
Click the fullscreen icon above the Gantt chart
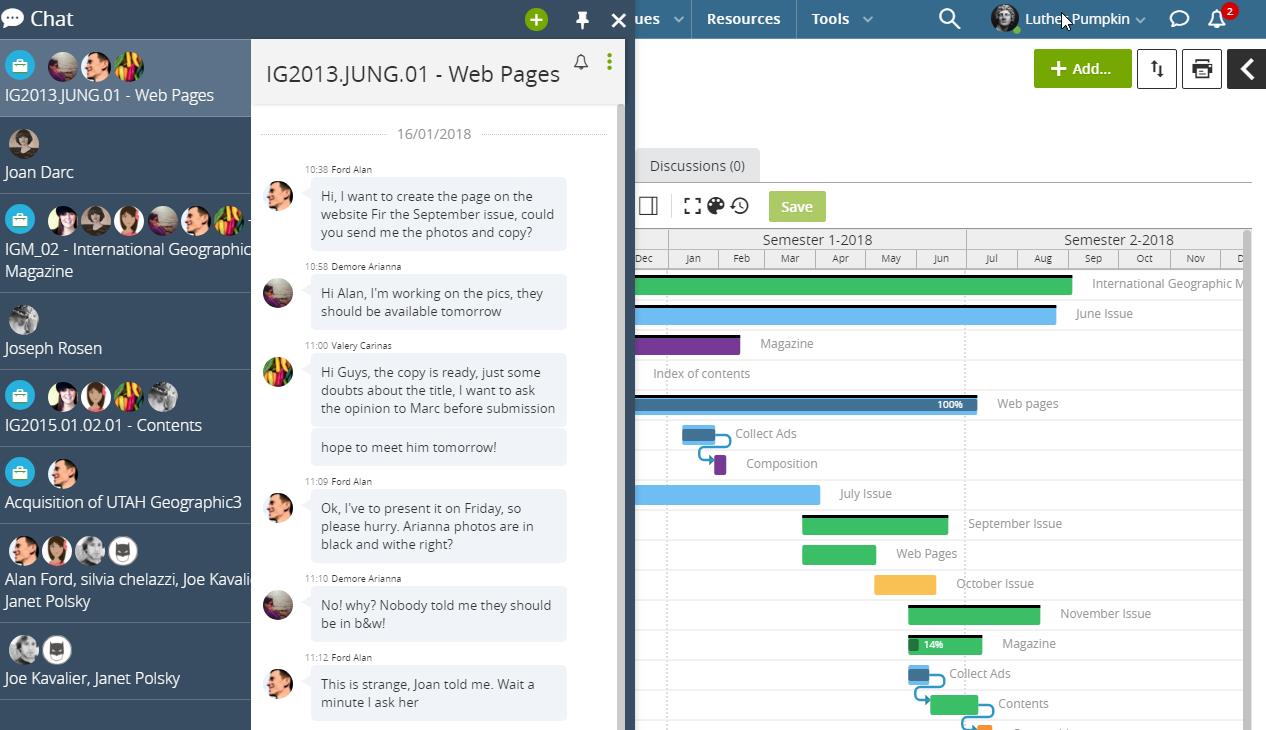coord(692,206)
